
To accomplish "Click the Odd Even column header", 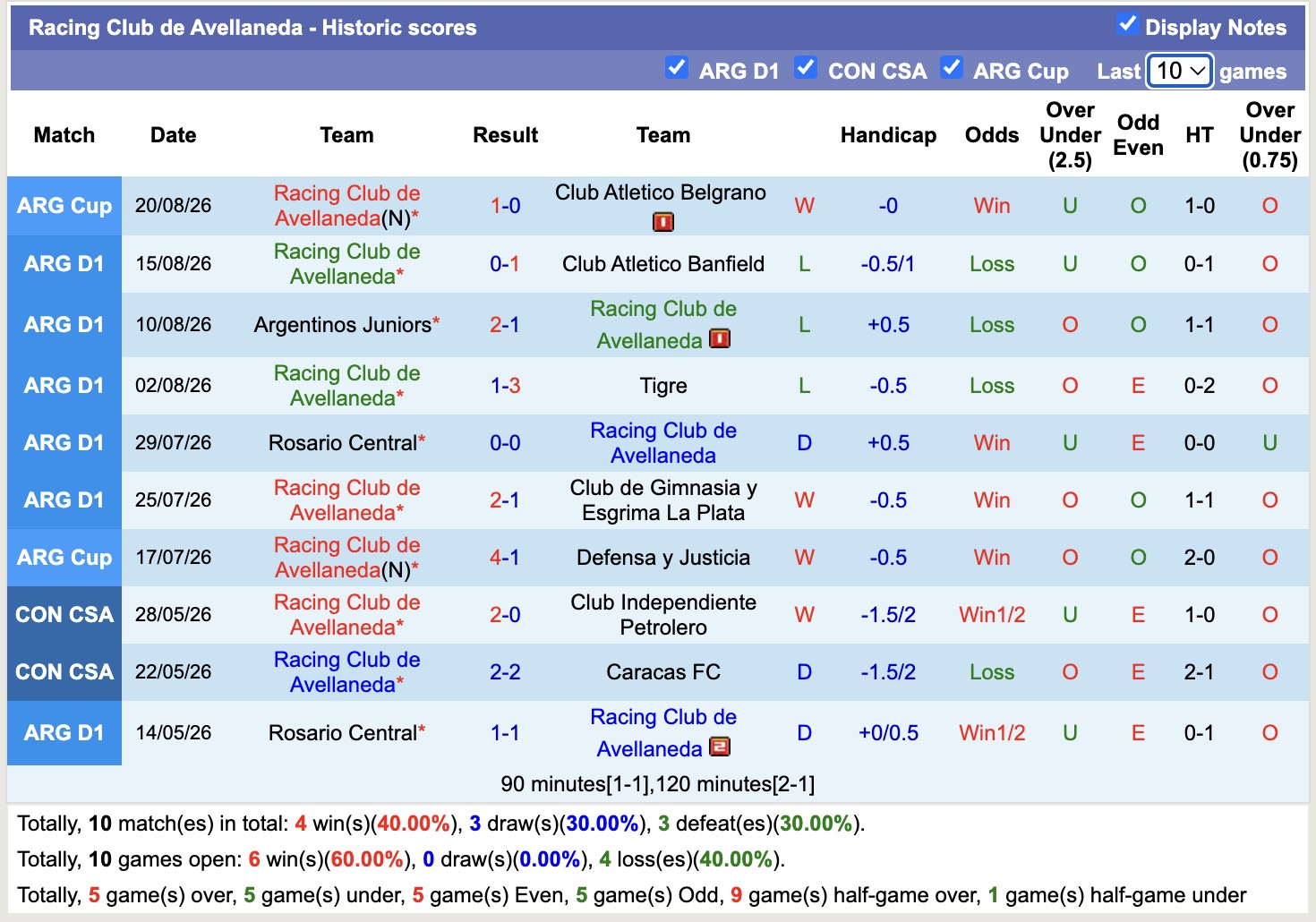I will (1138, 135).
